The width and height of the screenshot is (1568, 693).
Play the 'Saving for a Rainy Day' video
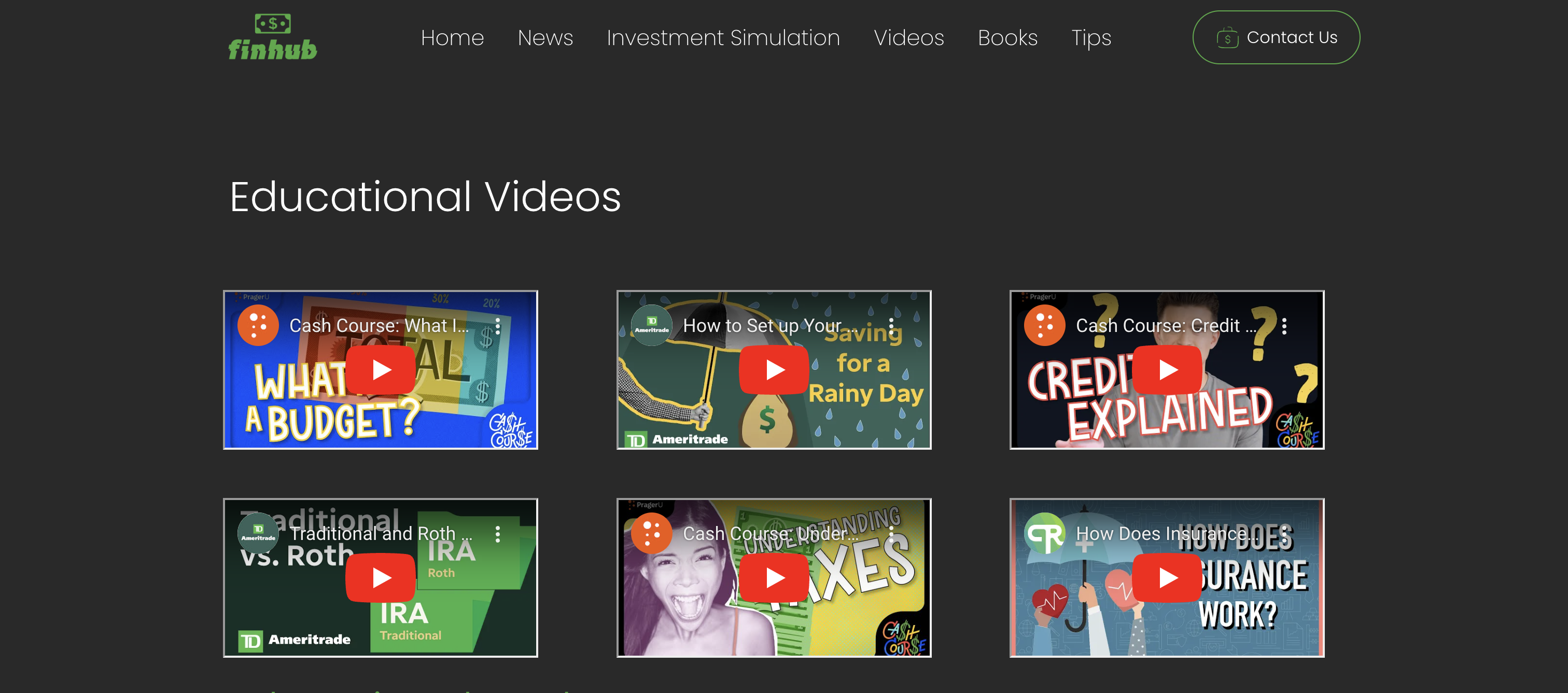point(774,370)
